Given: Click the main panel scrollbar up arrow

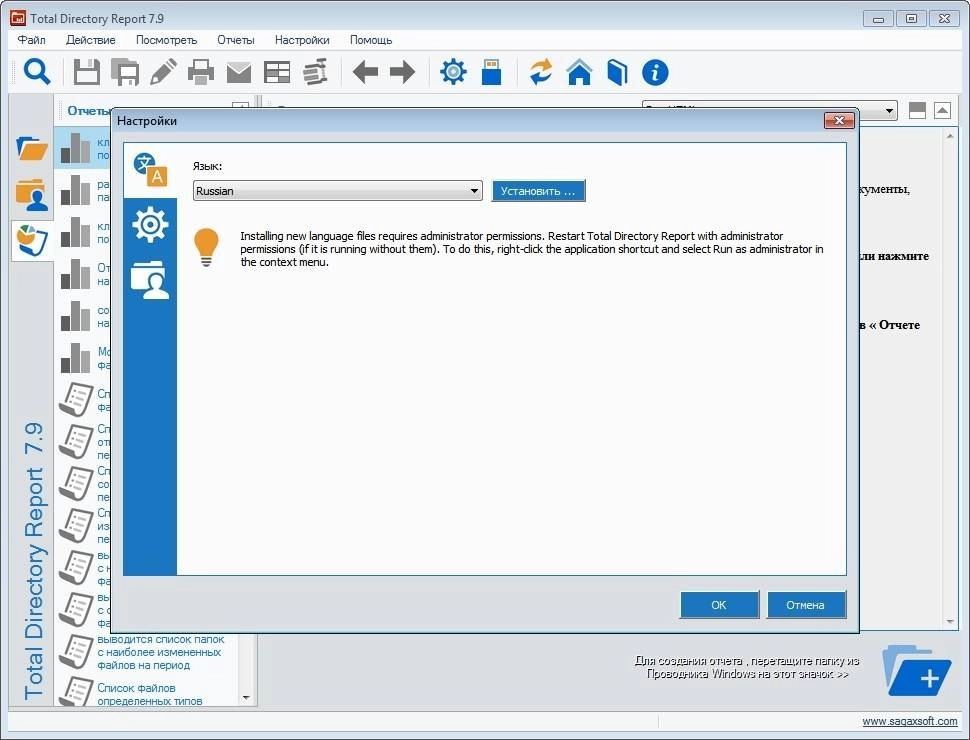Looking at the screenshot, I should coord(950,136).
